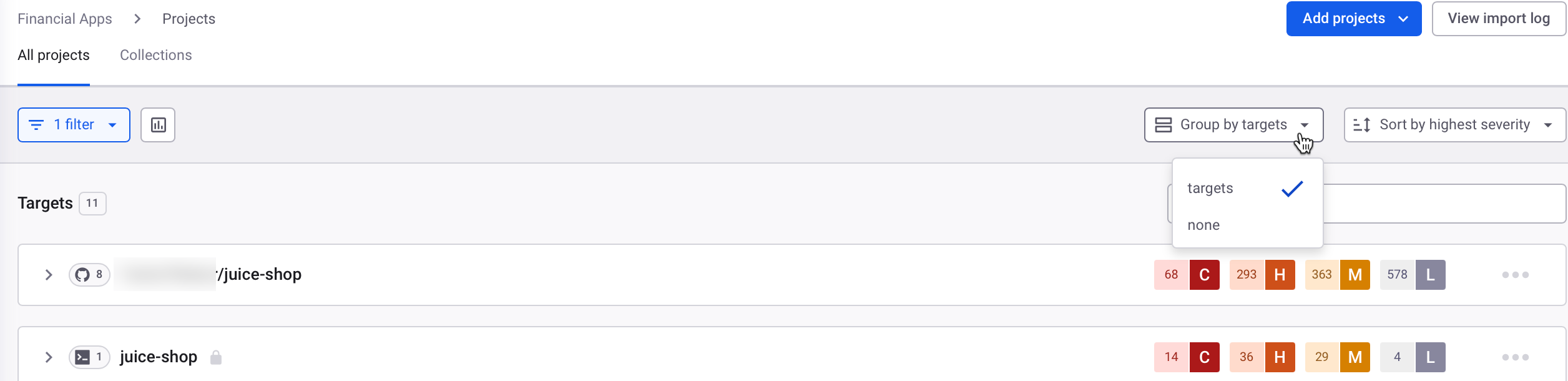The image size is (1568, 381).
Task: Click the Targets count badge showing 11
Action: (92, 203)
